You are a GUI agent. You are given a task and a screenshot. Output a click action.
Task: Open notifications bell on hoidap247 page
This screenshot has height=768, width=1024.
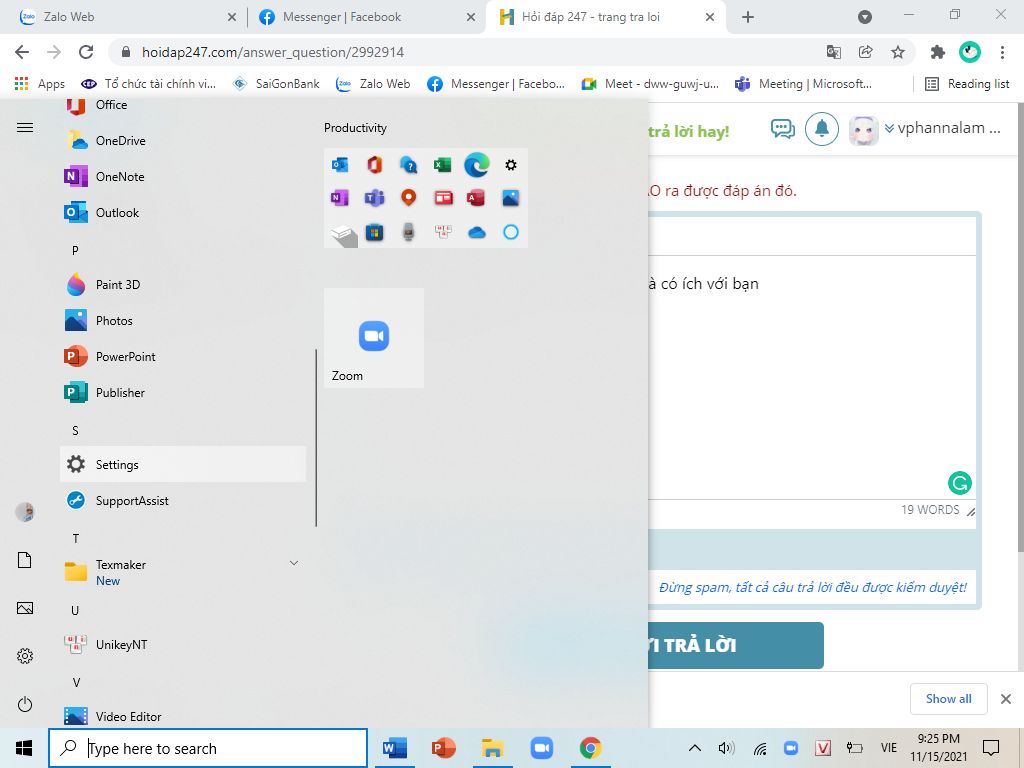[822, 129]
